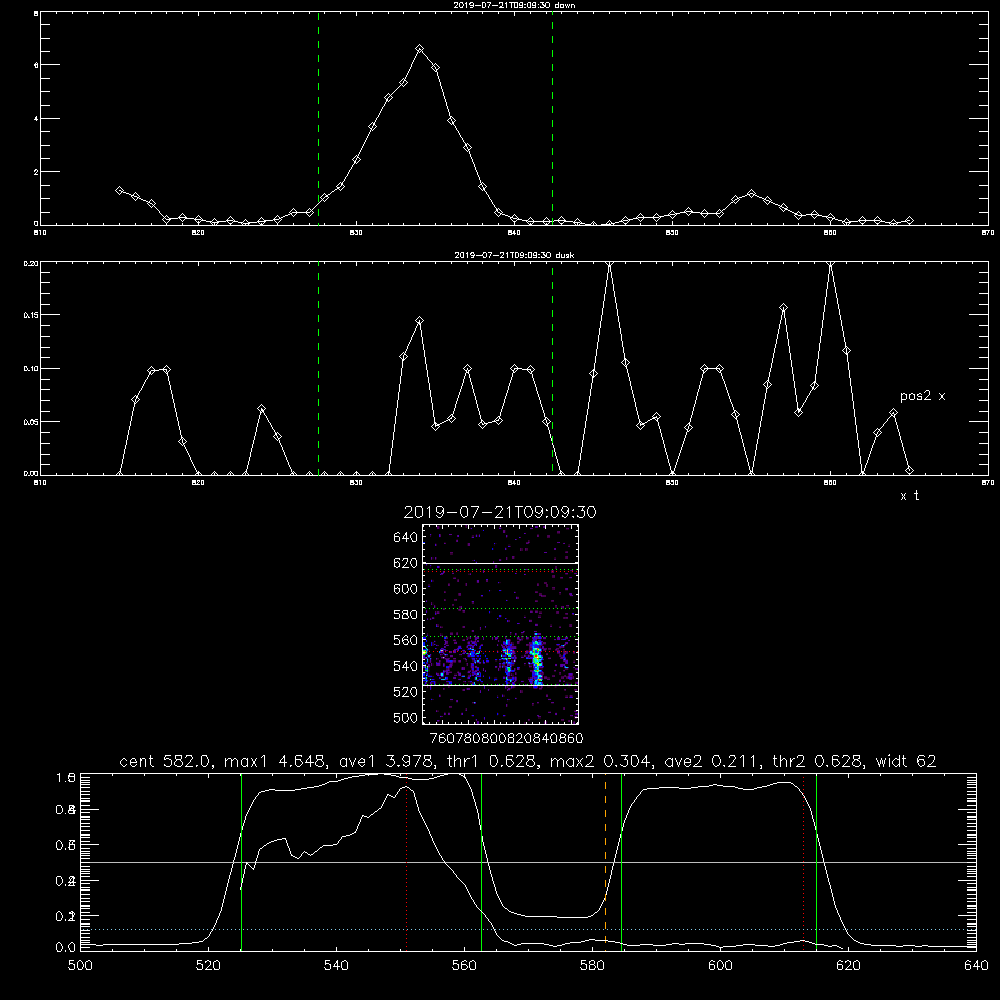Click the brightest vertical streak in the spectrogram
The image size is (1000, 1000).
(x=536, y=660)
